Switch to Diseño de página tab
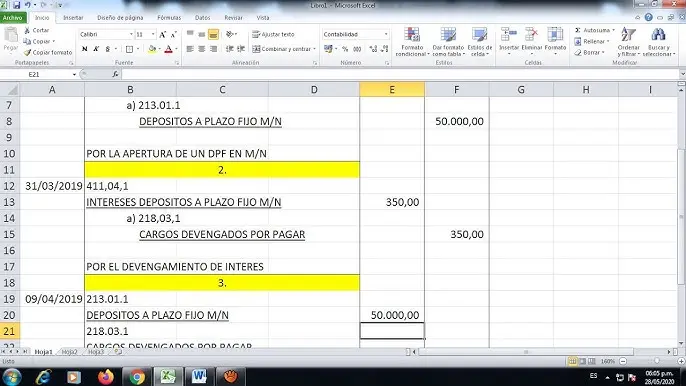Image resolution: width=686 pixels, height=386 pixels. point(120,18)
